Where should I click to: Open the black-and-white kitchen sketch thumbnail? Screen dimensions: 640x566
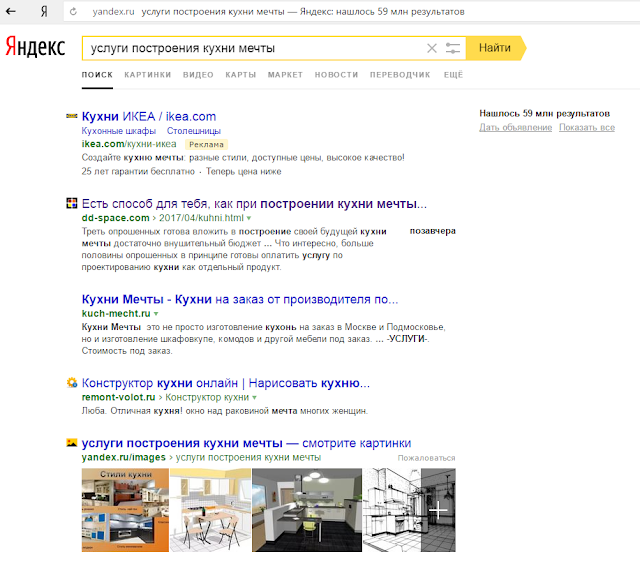click(x=392, y=510)
